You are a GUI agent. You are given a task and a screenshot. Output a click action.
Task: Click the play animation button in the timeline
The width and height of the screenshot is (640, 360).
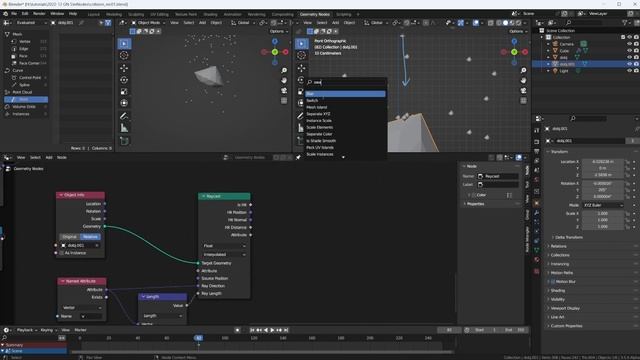click(x=272, y=330)
